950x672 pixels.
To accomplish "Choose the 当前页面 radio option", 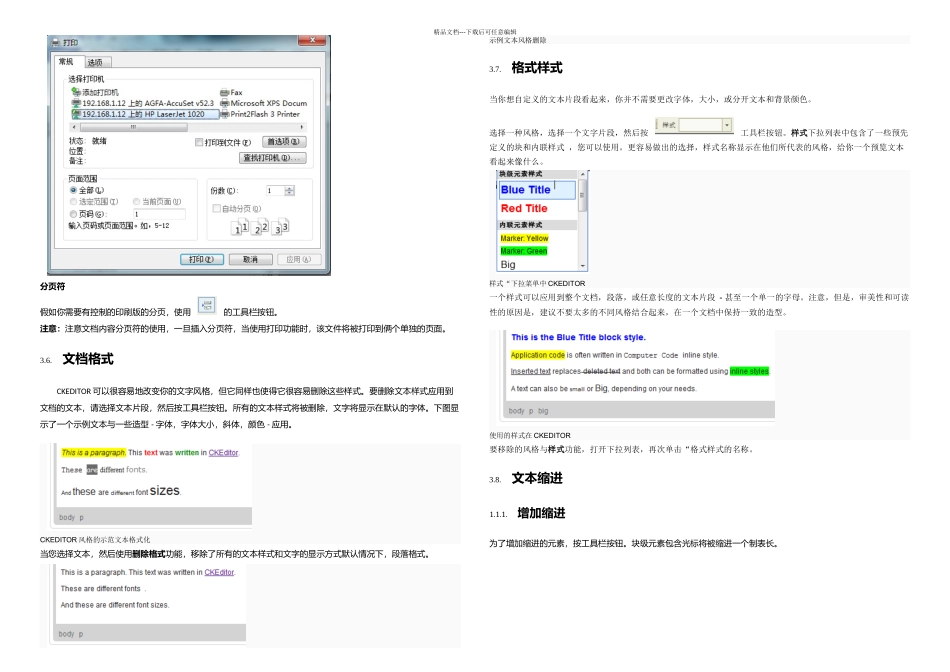I will [136, 202].
